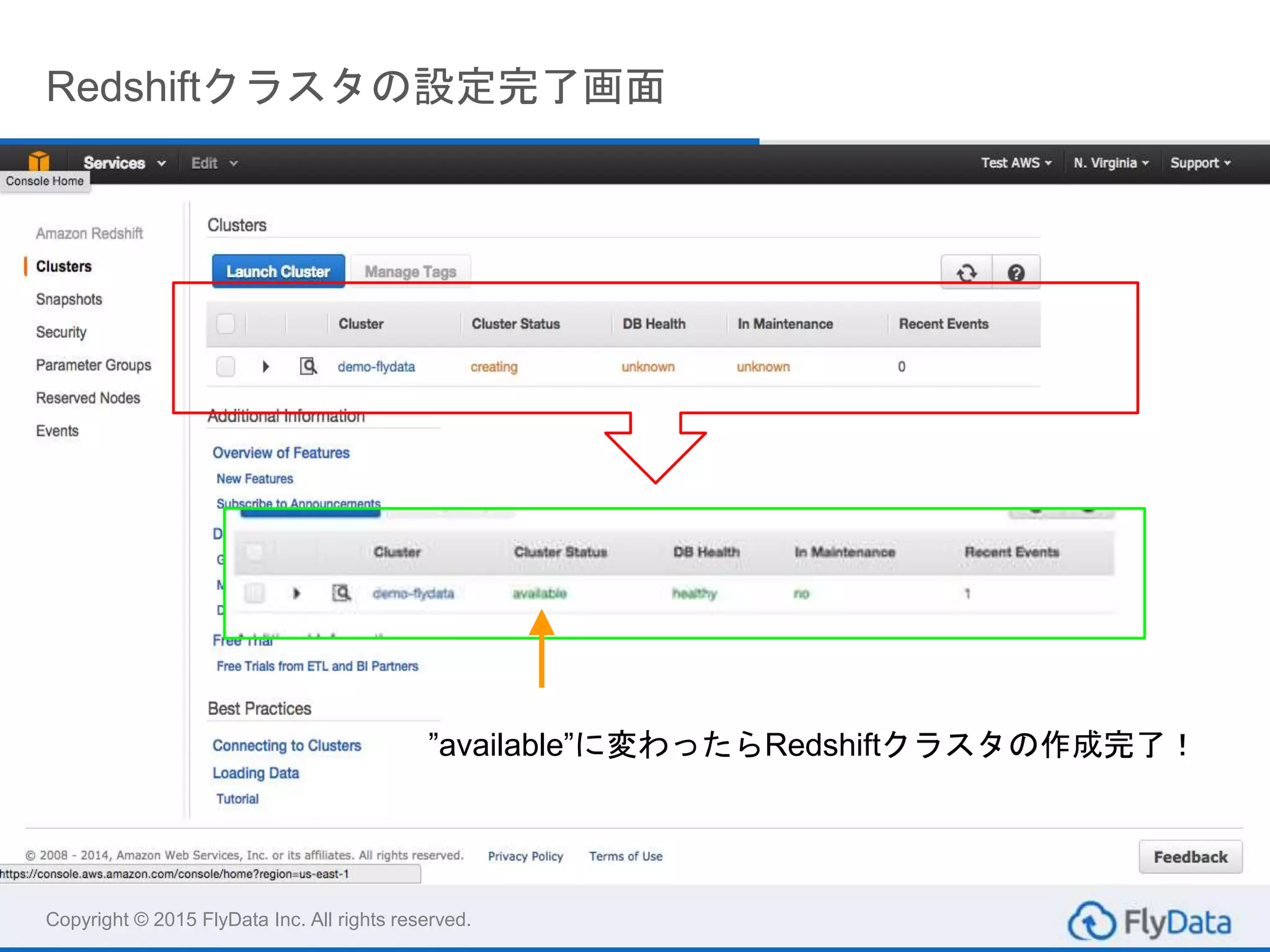The width and height of the screenshot is (1270, 952).
Task: Open the New Features link
Action: pos(254,478)
